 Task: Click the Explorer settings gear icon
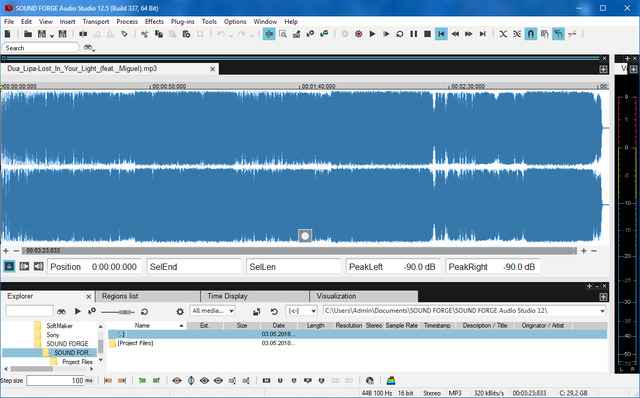180,311
